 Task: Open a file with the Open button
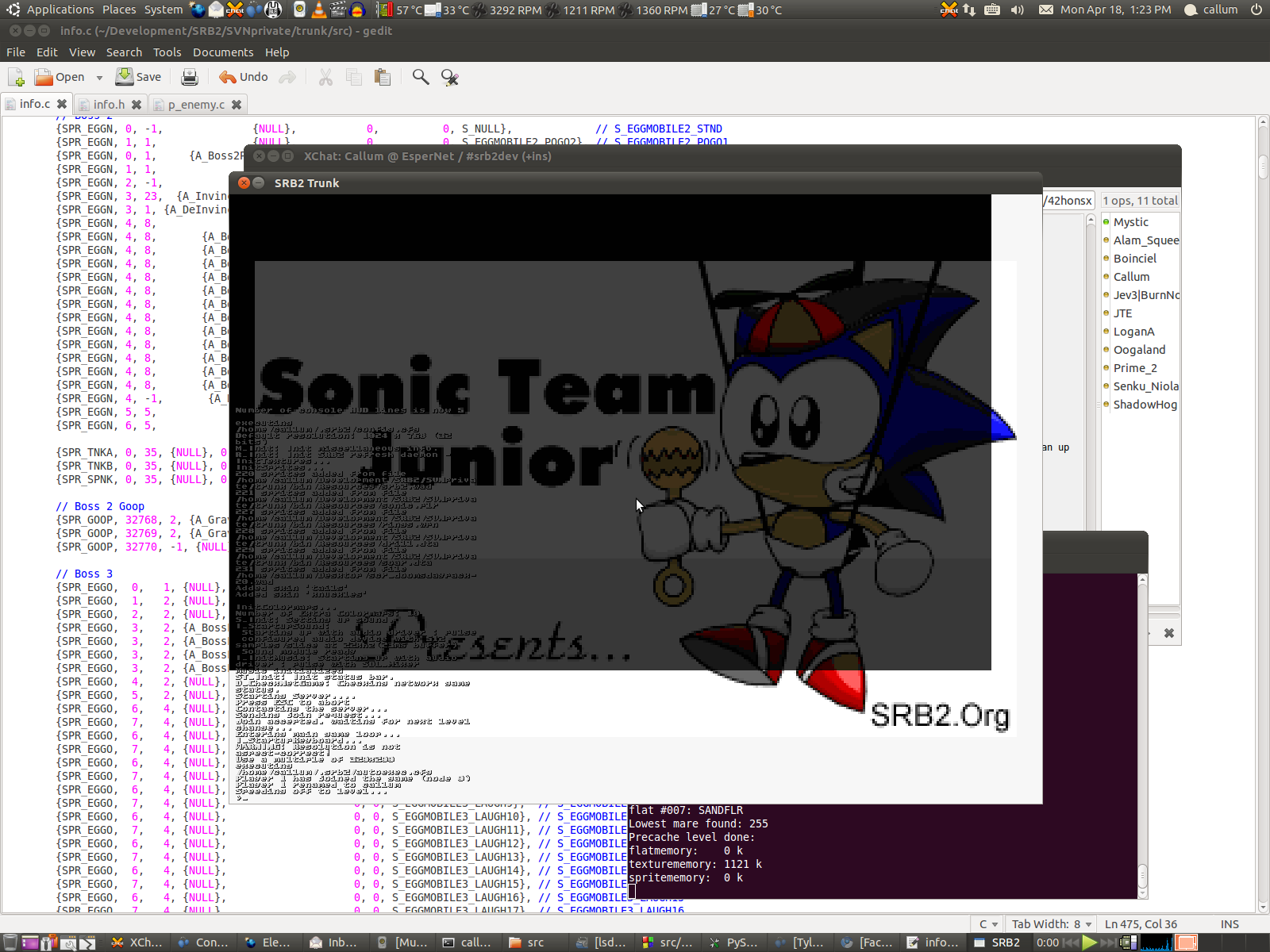60,77
